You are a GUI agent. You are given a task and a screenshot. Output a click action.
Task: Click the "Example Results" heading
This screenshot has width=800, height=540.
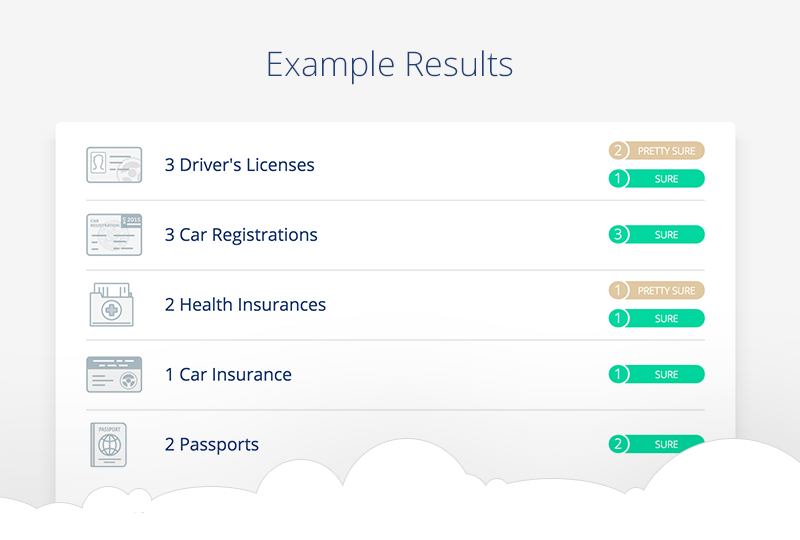pos(389,65)
